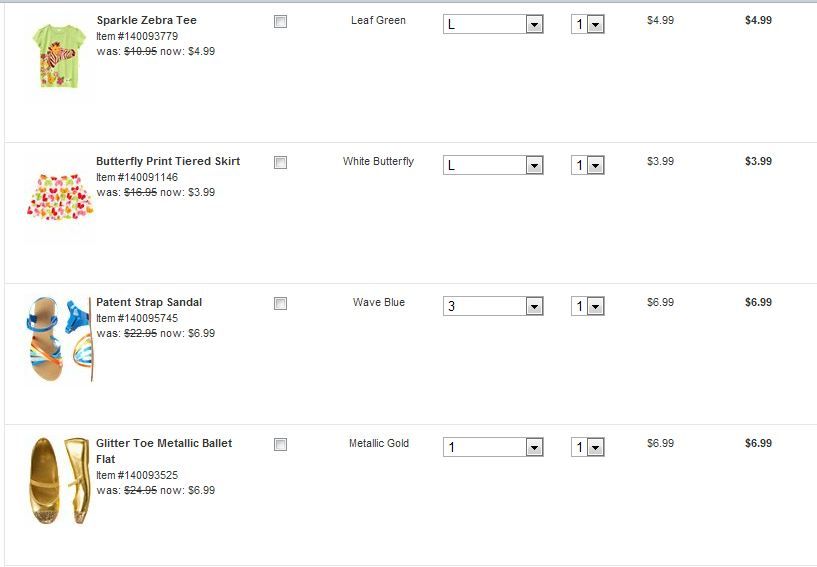
Task: Enable the Glitter Toe Ballet Flat checkbox
Action: 280,444
